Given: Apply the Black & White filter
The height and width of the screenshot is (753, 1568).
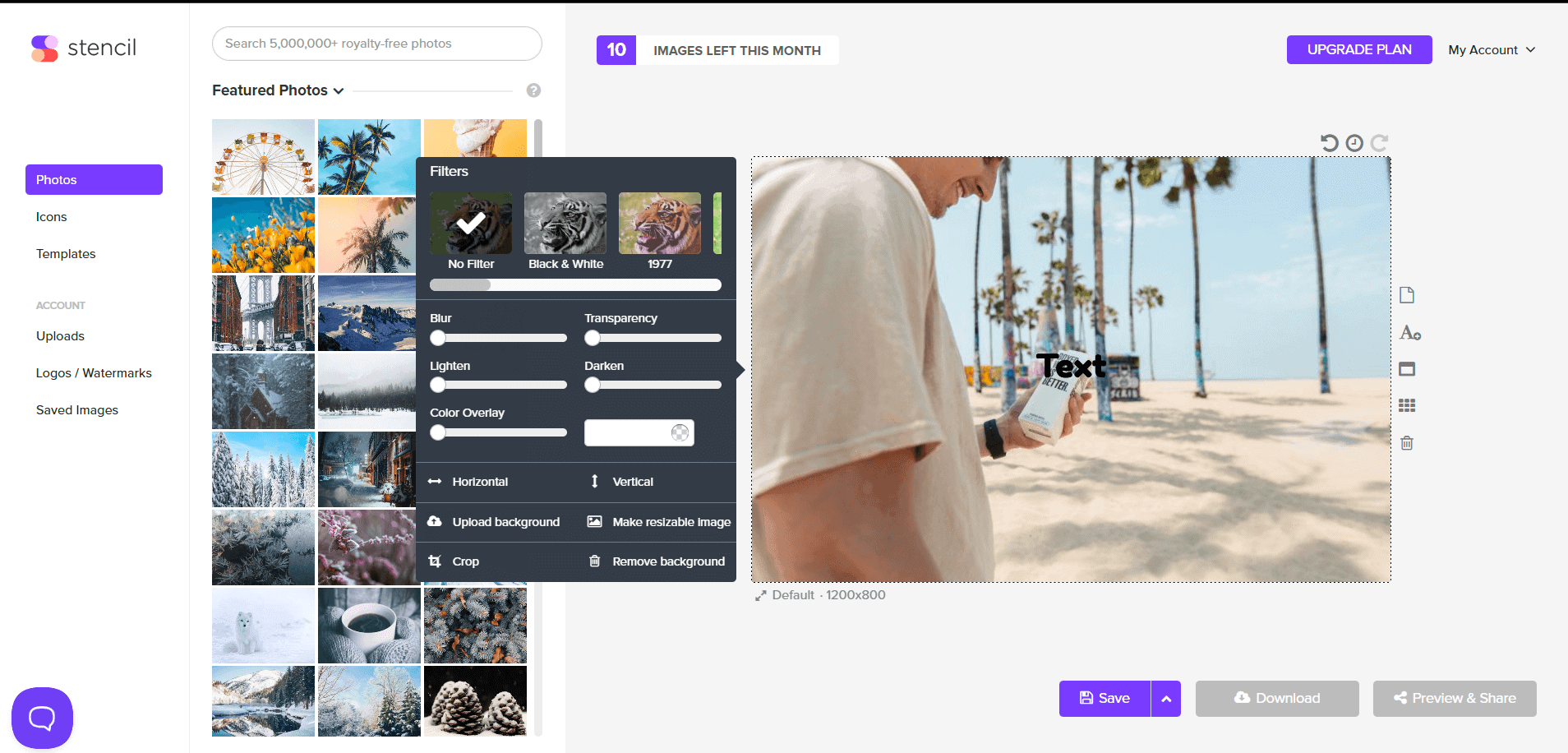Looking at the screenshot, I should (565, 223).
